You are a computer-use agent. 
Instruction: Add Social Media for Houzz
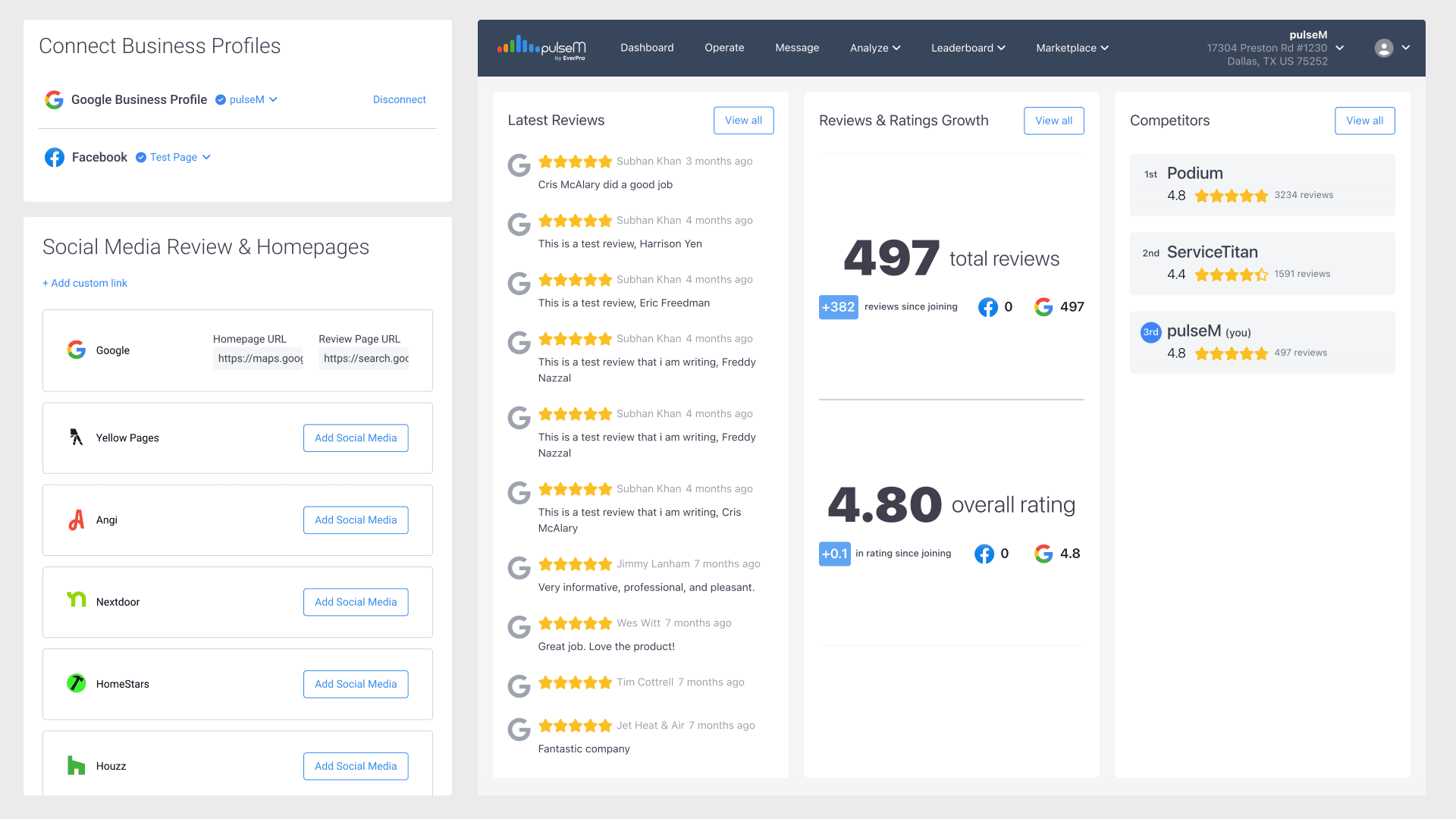tap(356, 766)
